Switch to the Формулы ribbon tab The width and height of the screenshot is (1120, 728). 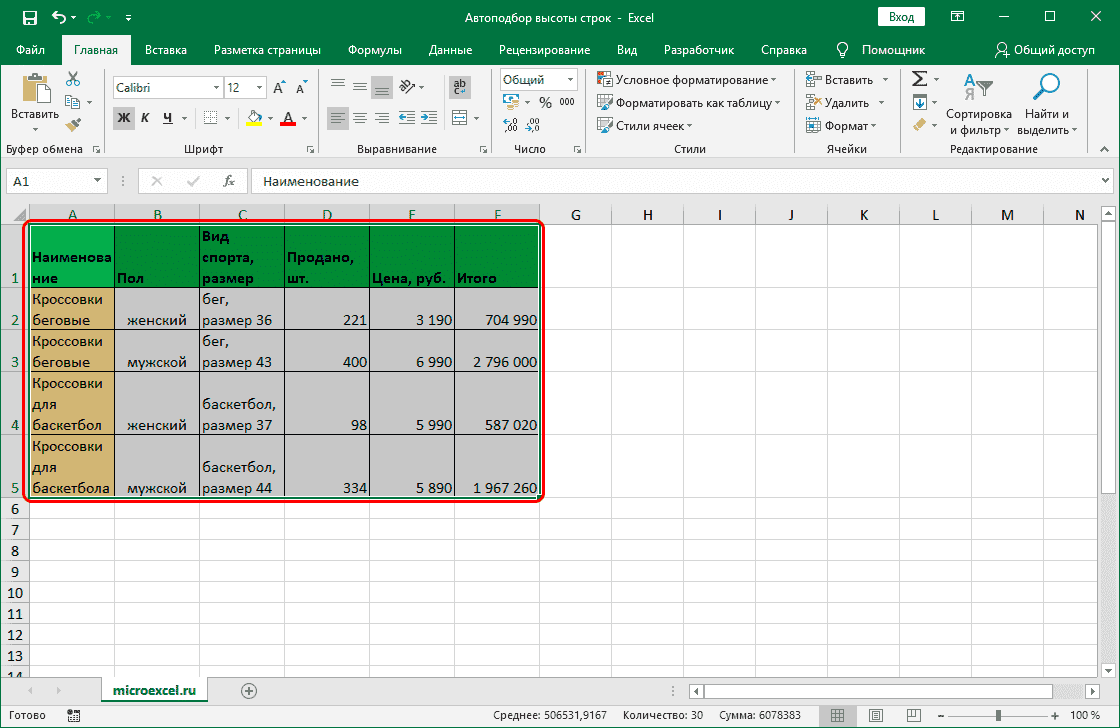coord(375,50)
